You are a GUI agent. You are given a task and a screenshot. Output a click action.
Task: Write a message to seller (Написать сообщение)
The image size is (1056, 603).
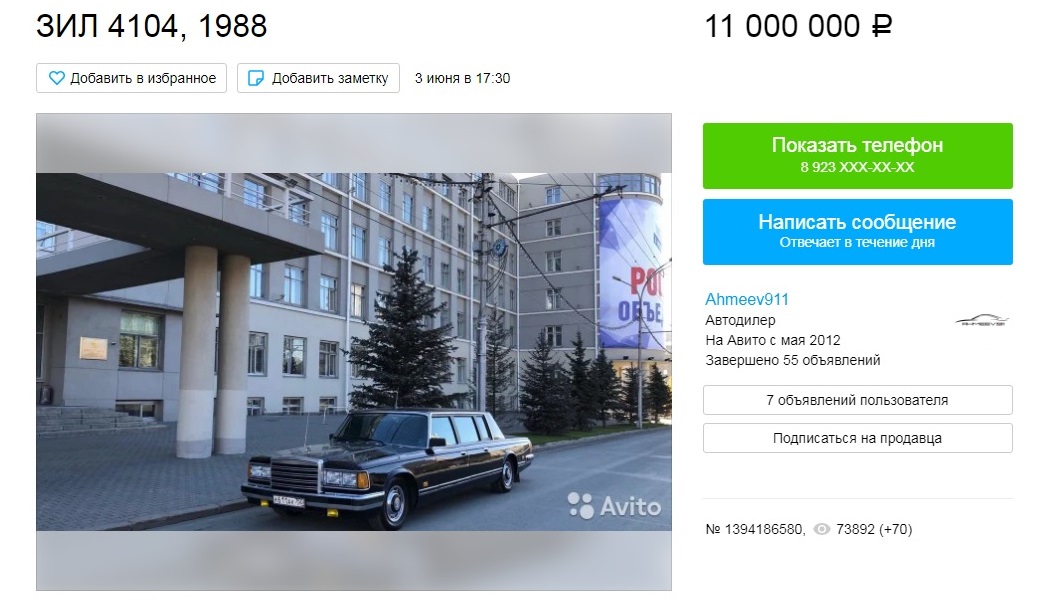[x=857, y=232]
